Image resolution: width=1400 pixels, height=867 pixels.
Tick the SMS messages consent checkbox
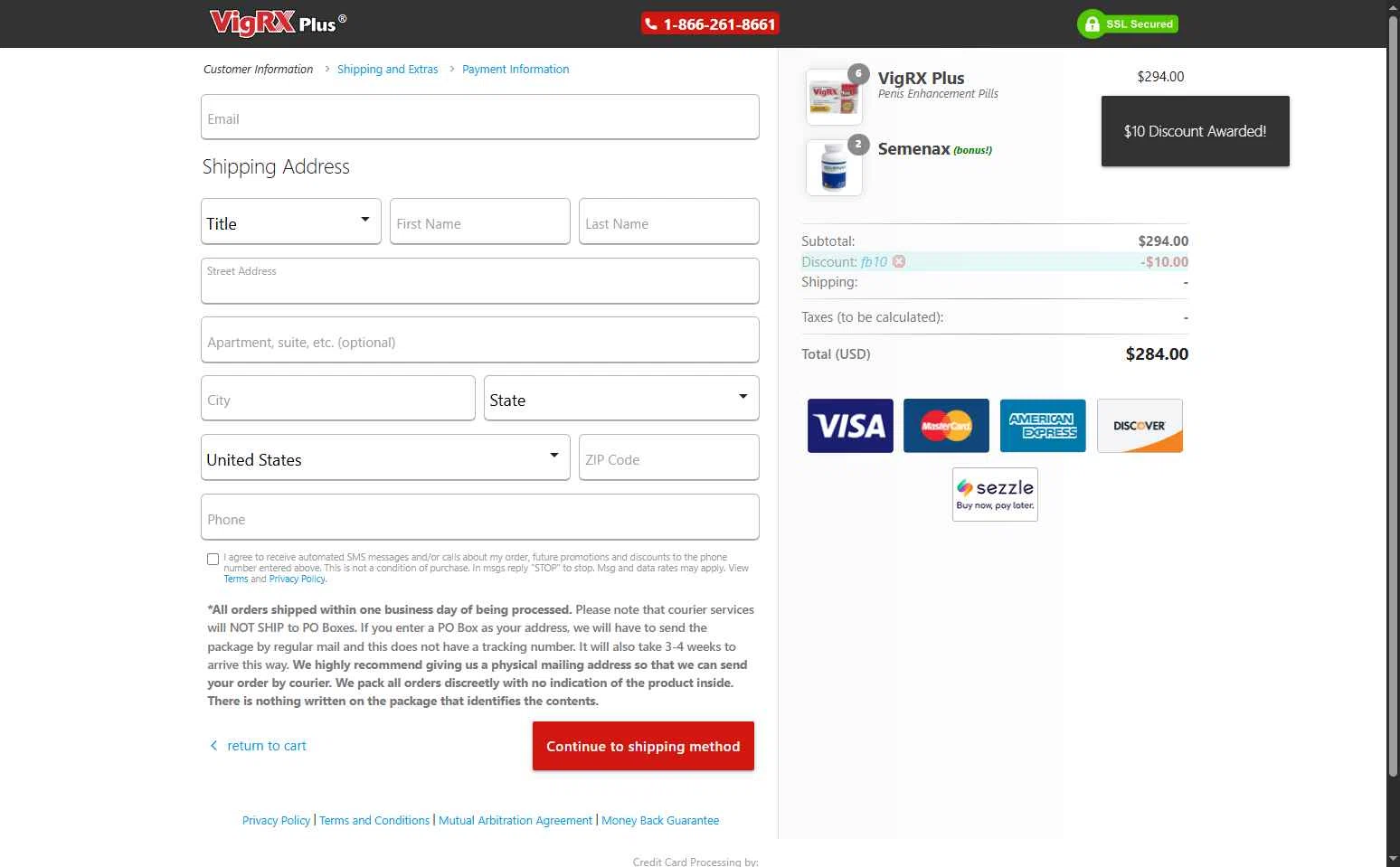click(x=213, y=560)
